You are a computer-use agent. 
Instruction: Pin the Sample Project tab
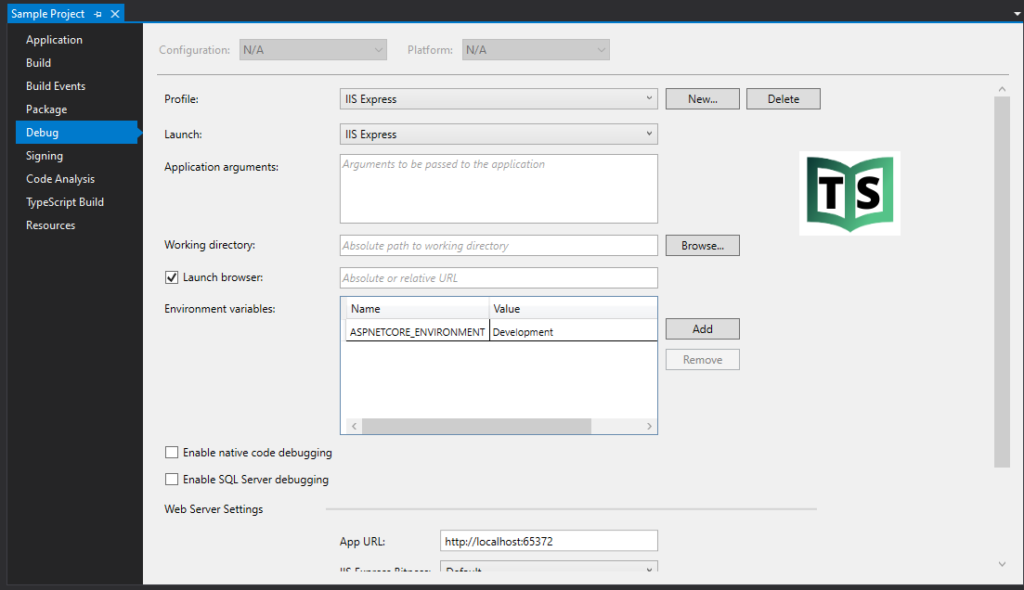[98, 14]
